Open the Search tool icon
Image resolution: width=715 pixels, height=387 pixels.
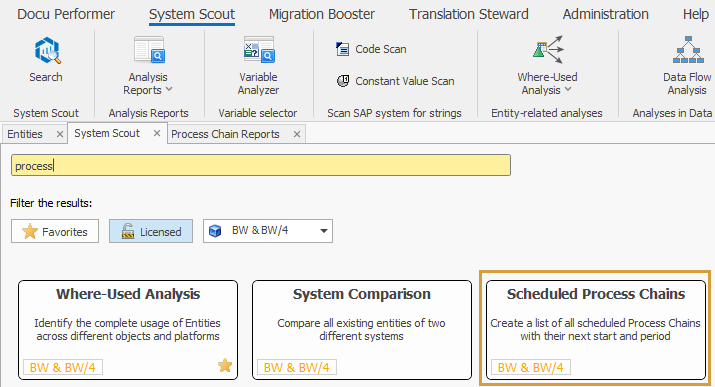(47, 50)
